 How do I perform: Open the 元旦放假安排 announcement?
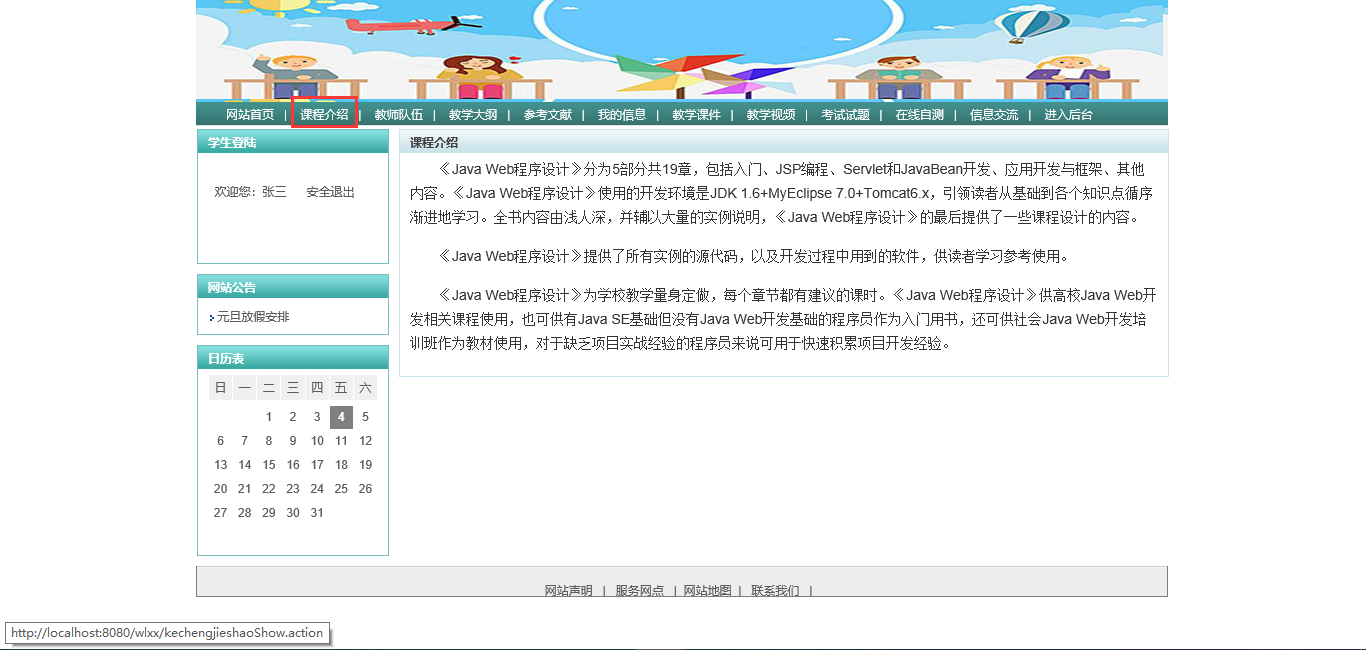pyautogui.click(x=253, y=317)
